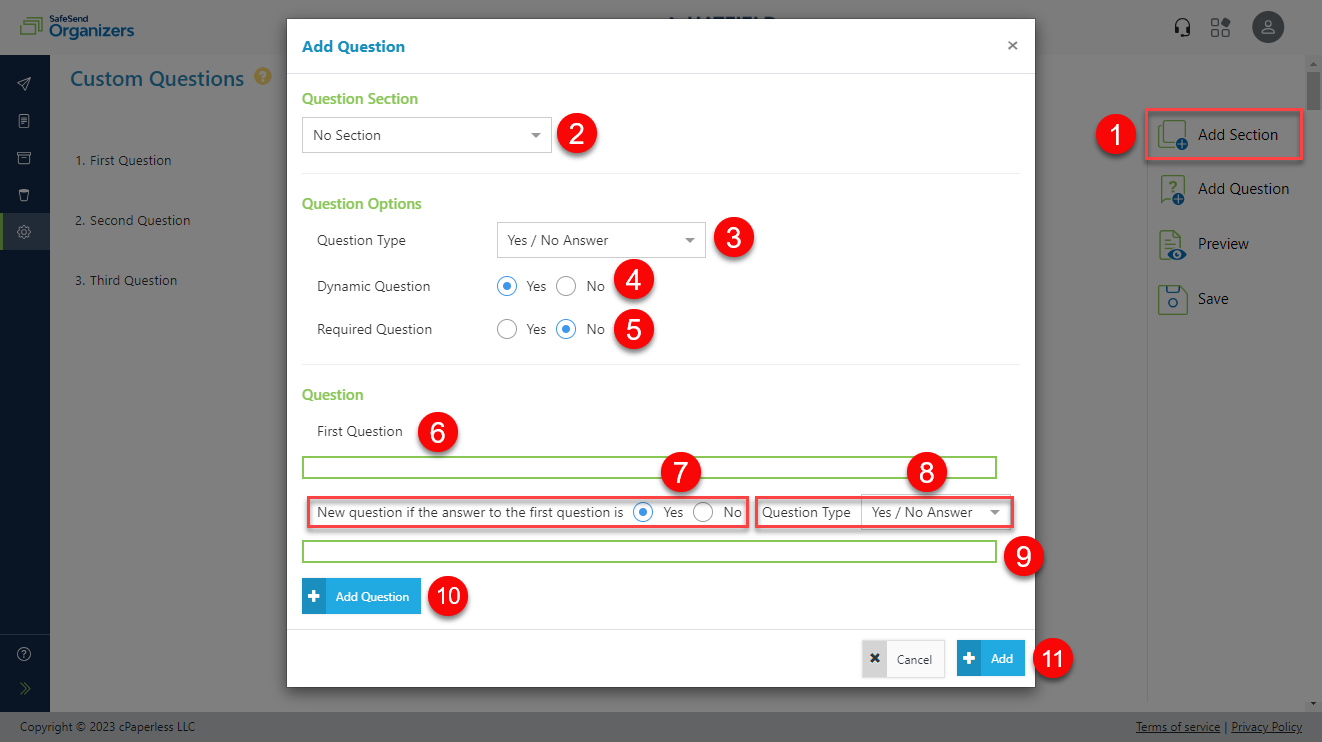
Task: Open the No Section dropdown
Action: point(427,133)
